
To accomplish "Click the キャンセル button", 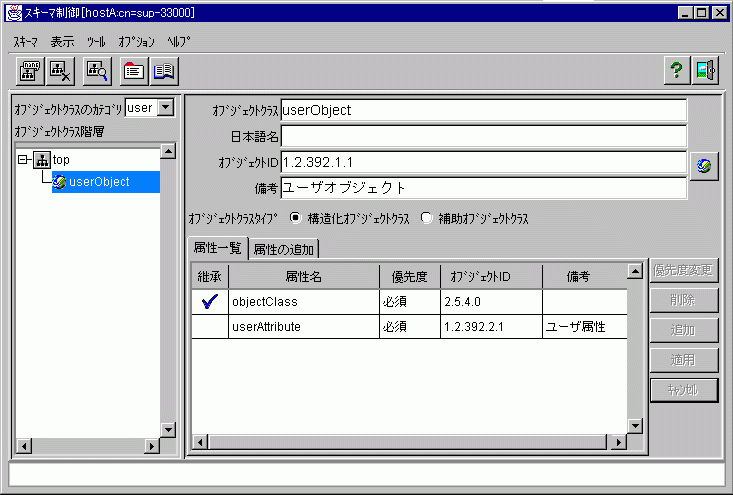I will [683, 390].
